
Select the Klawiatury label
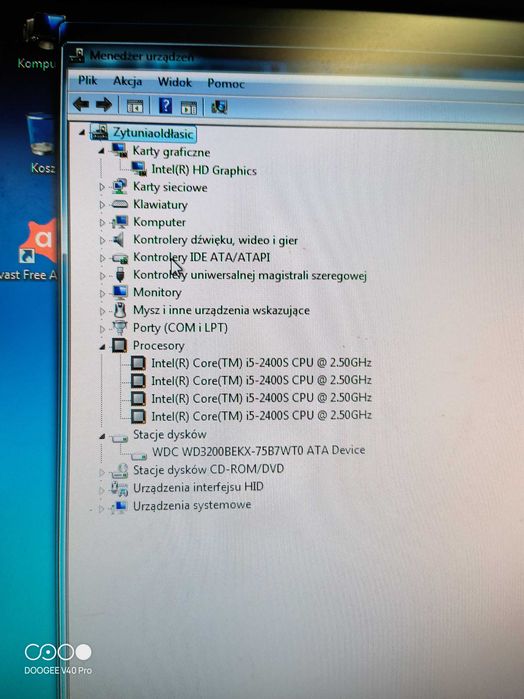tap(160, 205)
